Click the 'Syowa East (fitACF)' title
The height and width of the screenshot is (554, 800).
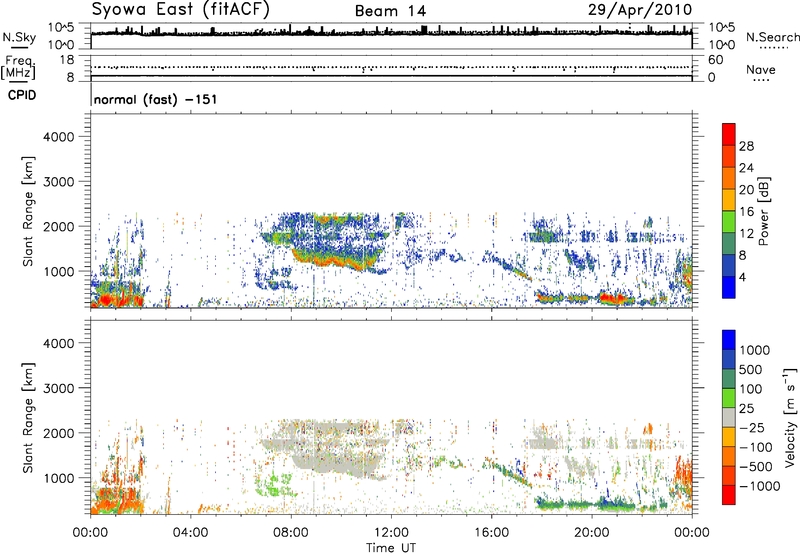click(181, 9)
